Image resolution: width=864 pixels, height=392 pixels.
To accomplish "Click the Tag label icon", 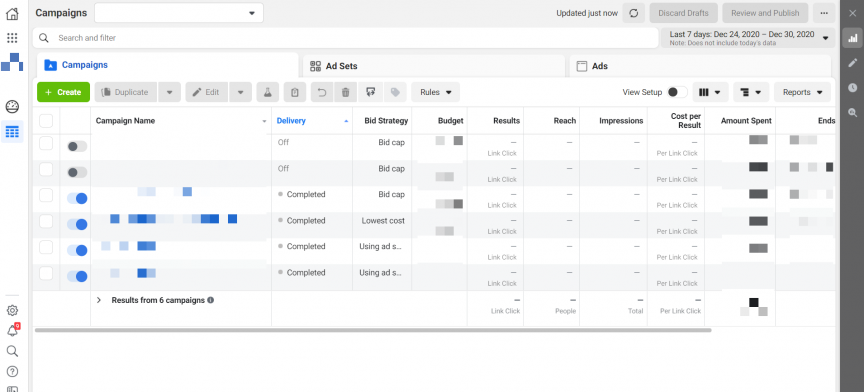I will (x=395, y=92).
